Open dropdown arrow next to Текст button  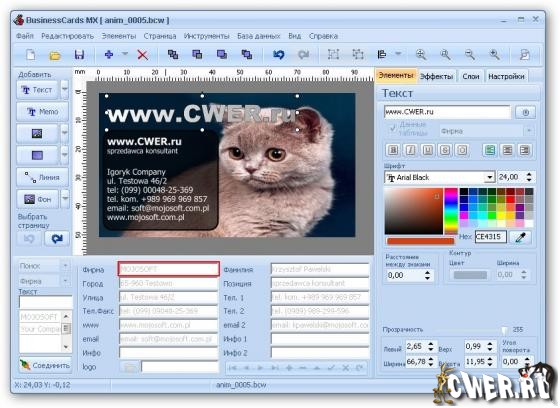(65, 89)
